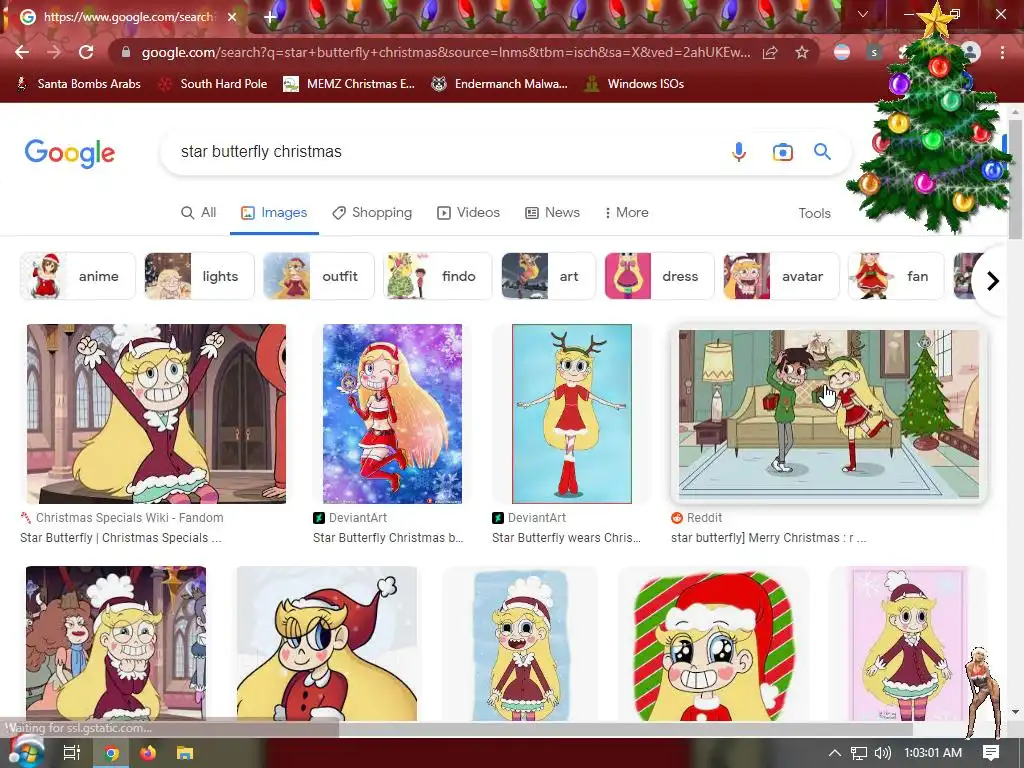This screenshot has height=768, width=1024.
Task: Click the volume speaker tray icon
Action: pyautogui.click(x=883, y=753)
